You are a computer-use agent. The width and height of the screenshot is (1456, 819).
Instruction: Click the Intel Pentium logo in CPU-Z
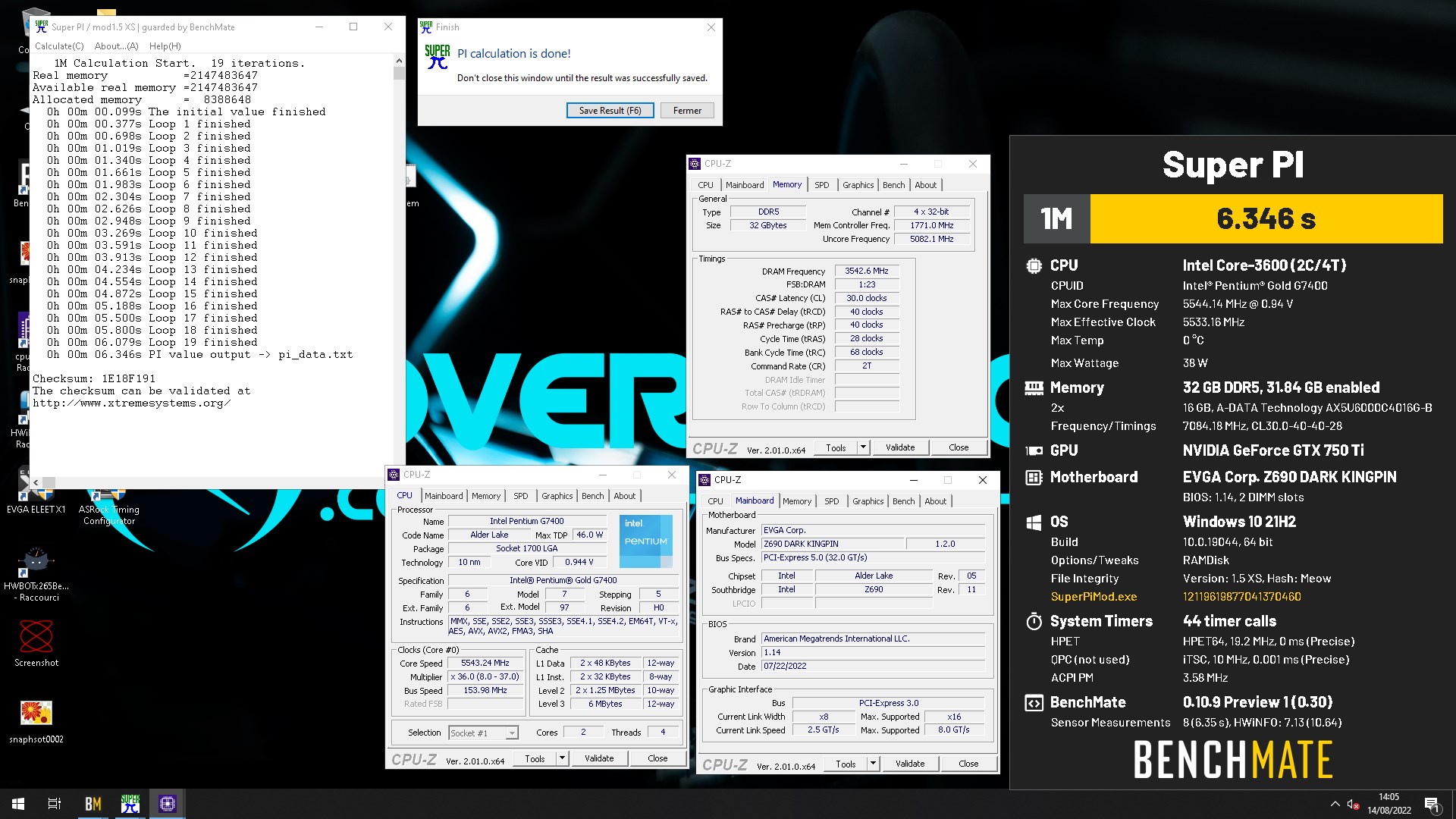[645, 541]
